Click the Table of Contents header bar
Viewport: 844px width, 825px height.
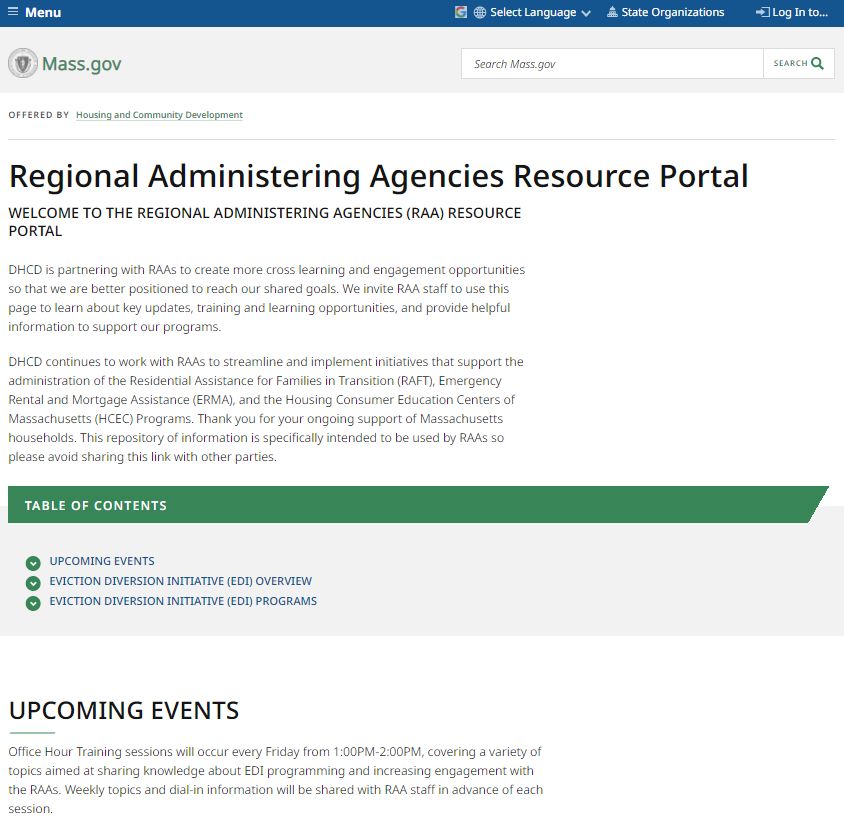(x=418, y=505)
